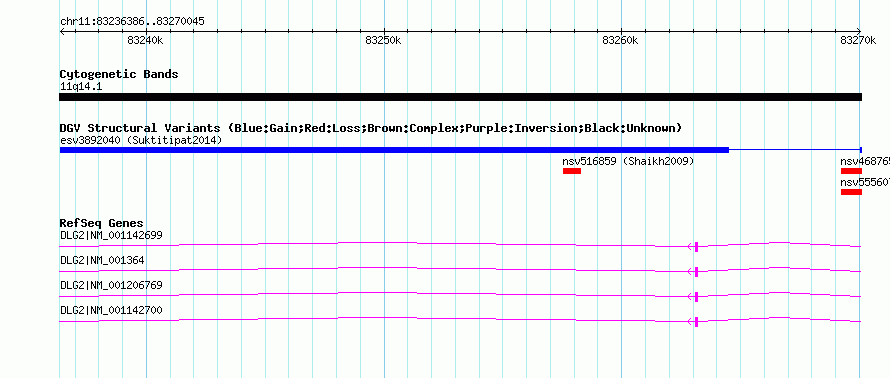The height and width of the screenshot is (378, 890).
Task: Open the DLG2|NM_001142699 transcript label
Action: (x=111, y=236)
